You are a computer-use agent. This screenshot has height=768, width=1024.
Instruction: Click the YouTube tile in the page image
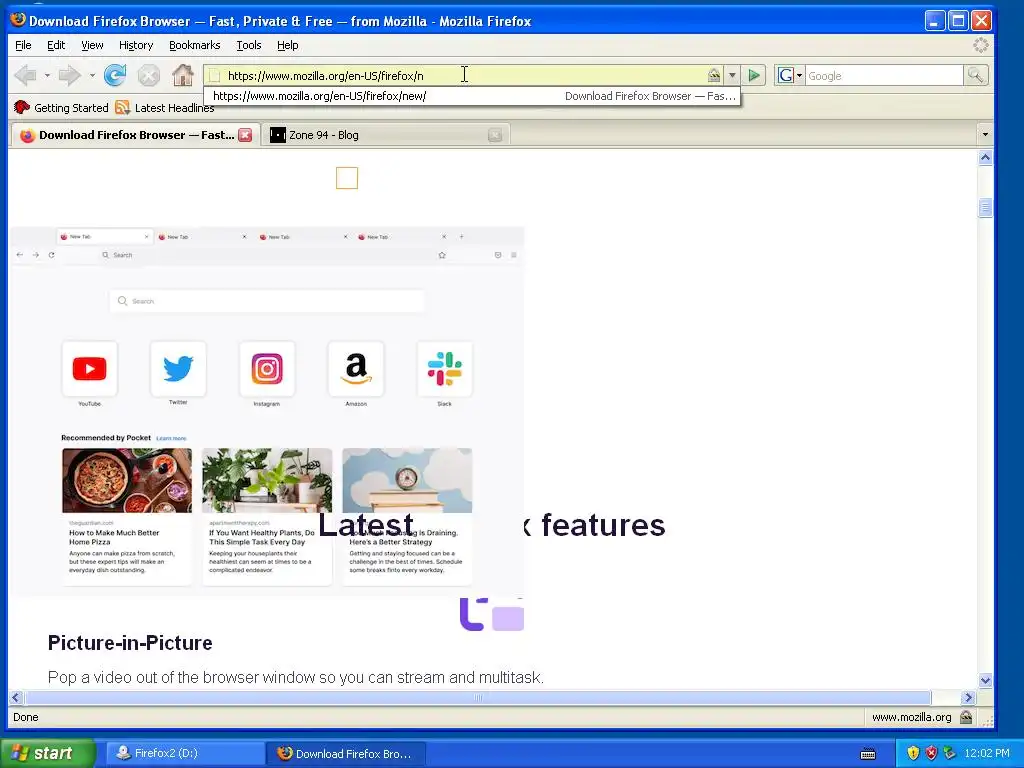tap(89, 369)
